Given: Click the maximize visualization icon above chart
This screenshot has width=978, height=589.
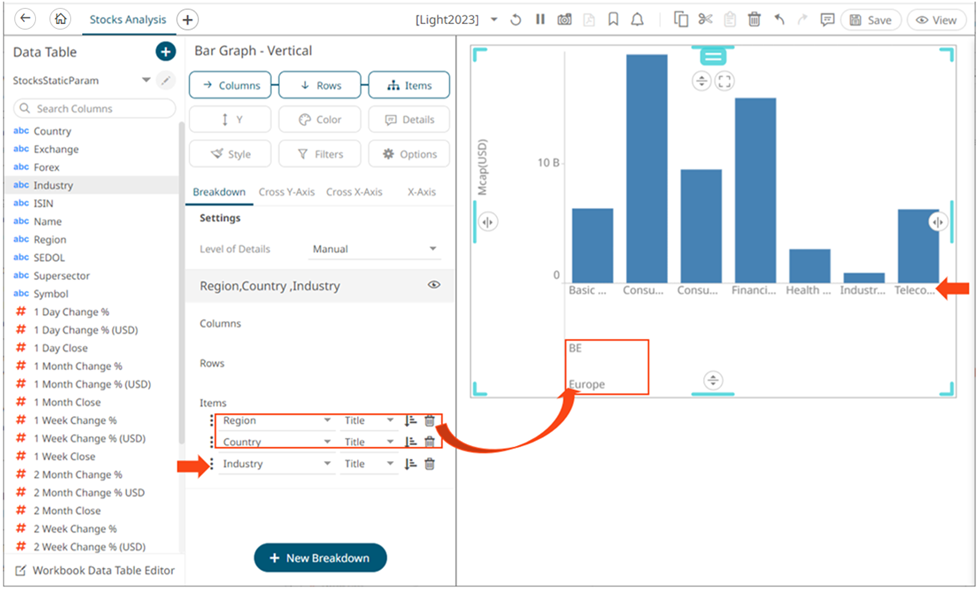Looking at the screenshot, I should 725,81.
